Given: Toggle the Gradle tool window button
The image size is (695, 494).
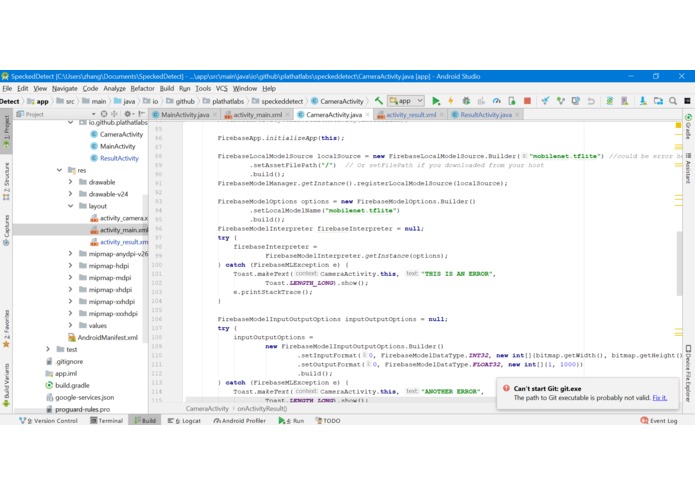Looking at the screenshot, I should [x=688, y=126].
